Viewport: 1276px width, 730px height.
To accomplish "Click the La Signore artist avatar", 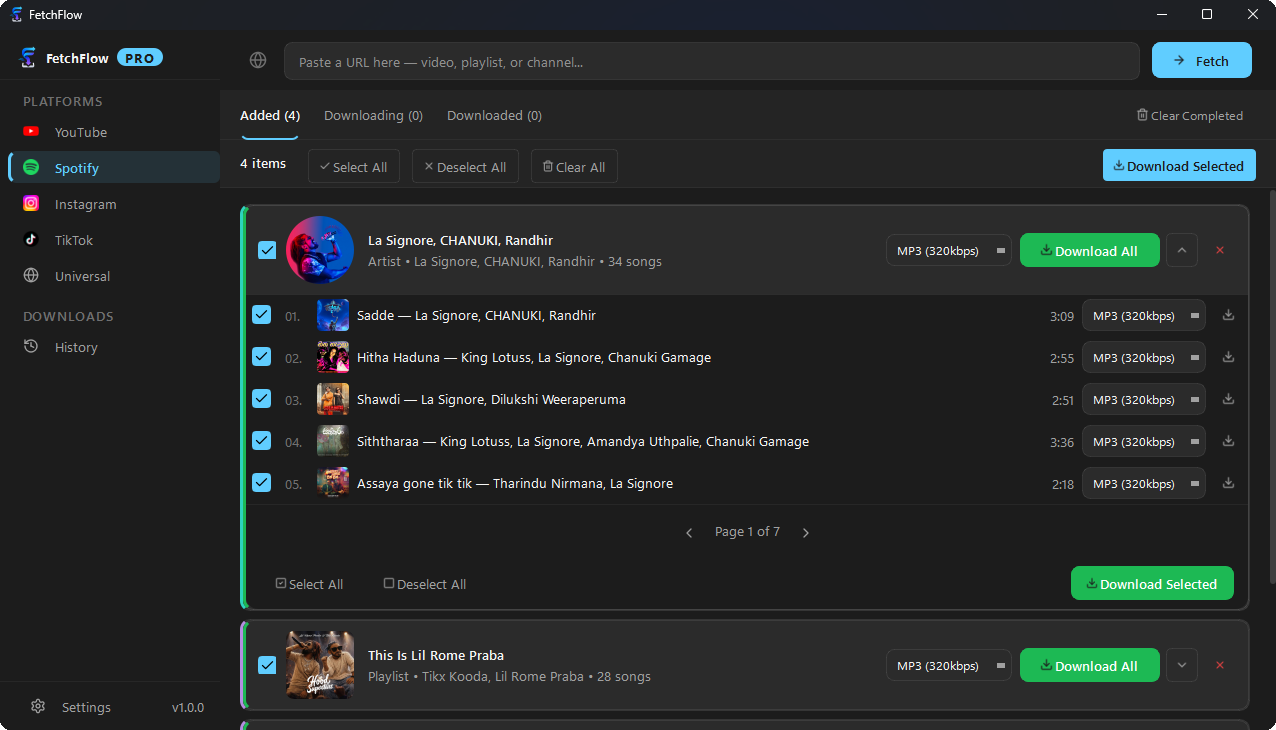I will point(320,250).
